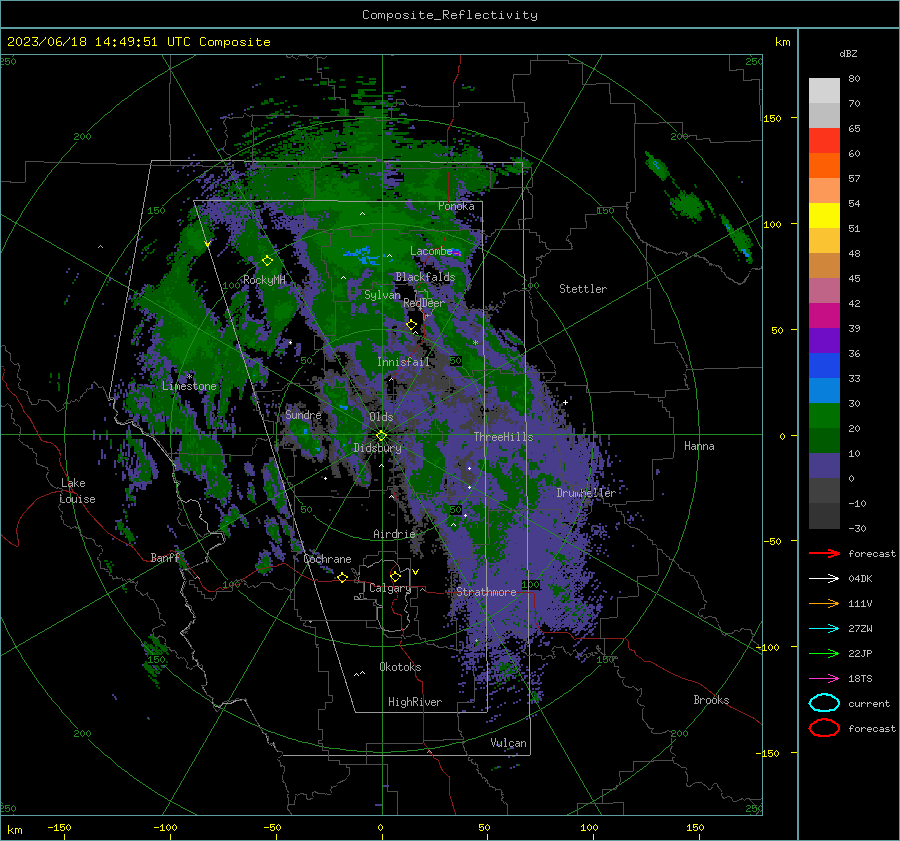Click the km unit label at top right
This screenshot has width=900, height=841.
tap(782, 42)
